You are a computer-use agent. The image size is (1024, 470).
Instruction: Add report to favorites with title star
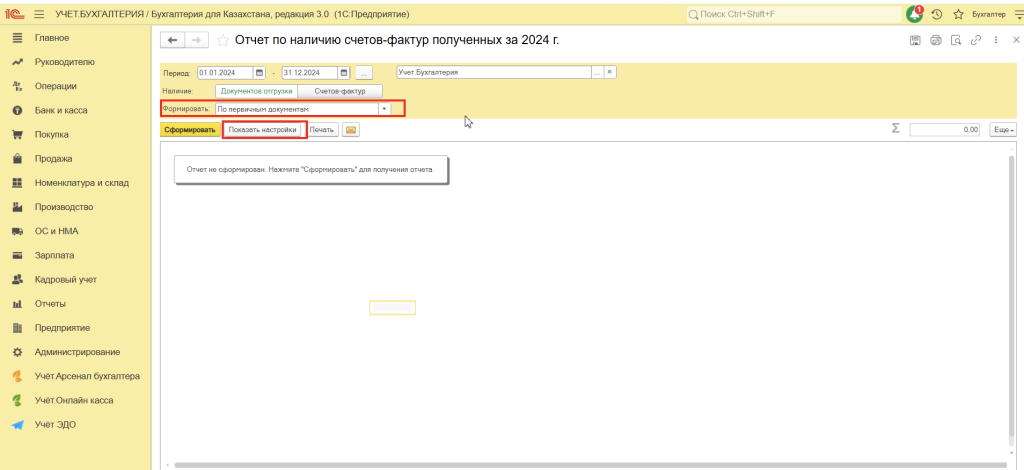tap(221, 40)
